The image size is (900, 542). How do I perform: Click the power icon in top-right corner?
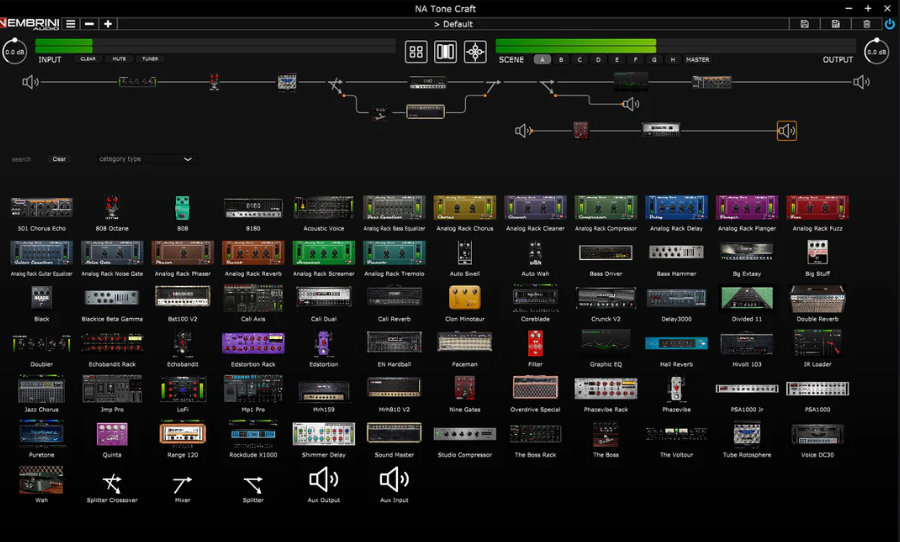pyautogui.click(x=889, y=24)
